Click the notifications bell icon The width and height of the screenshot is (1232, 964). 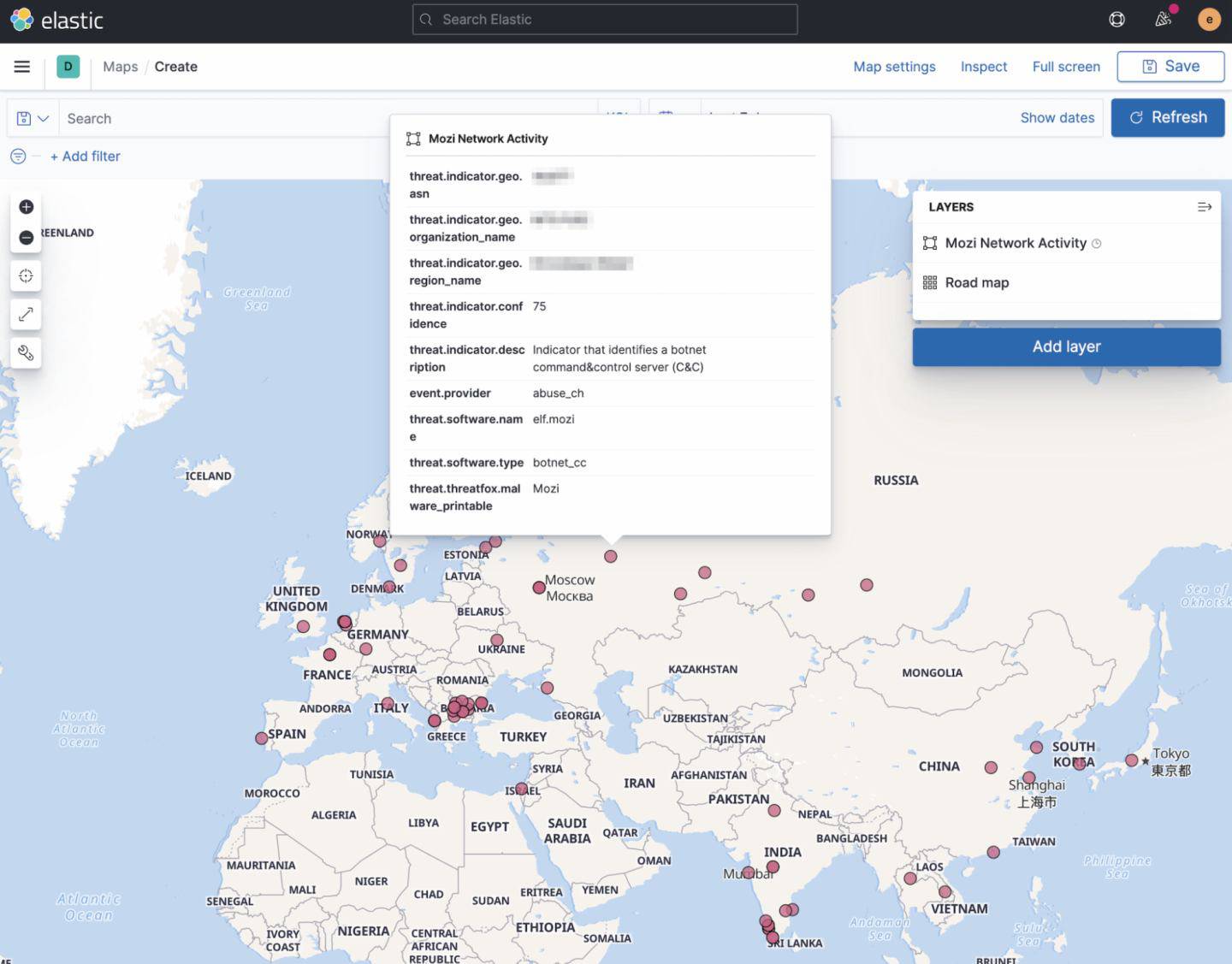(1163, 19)
